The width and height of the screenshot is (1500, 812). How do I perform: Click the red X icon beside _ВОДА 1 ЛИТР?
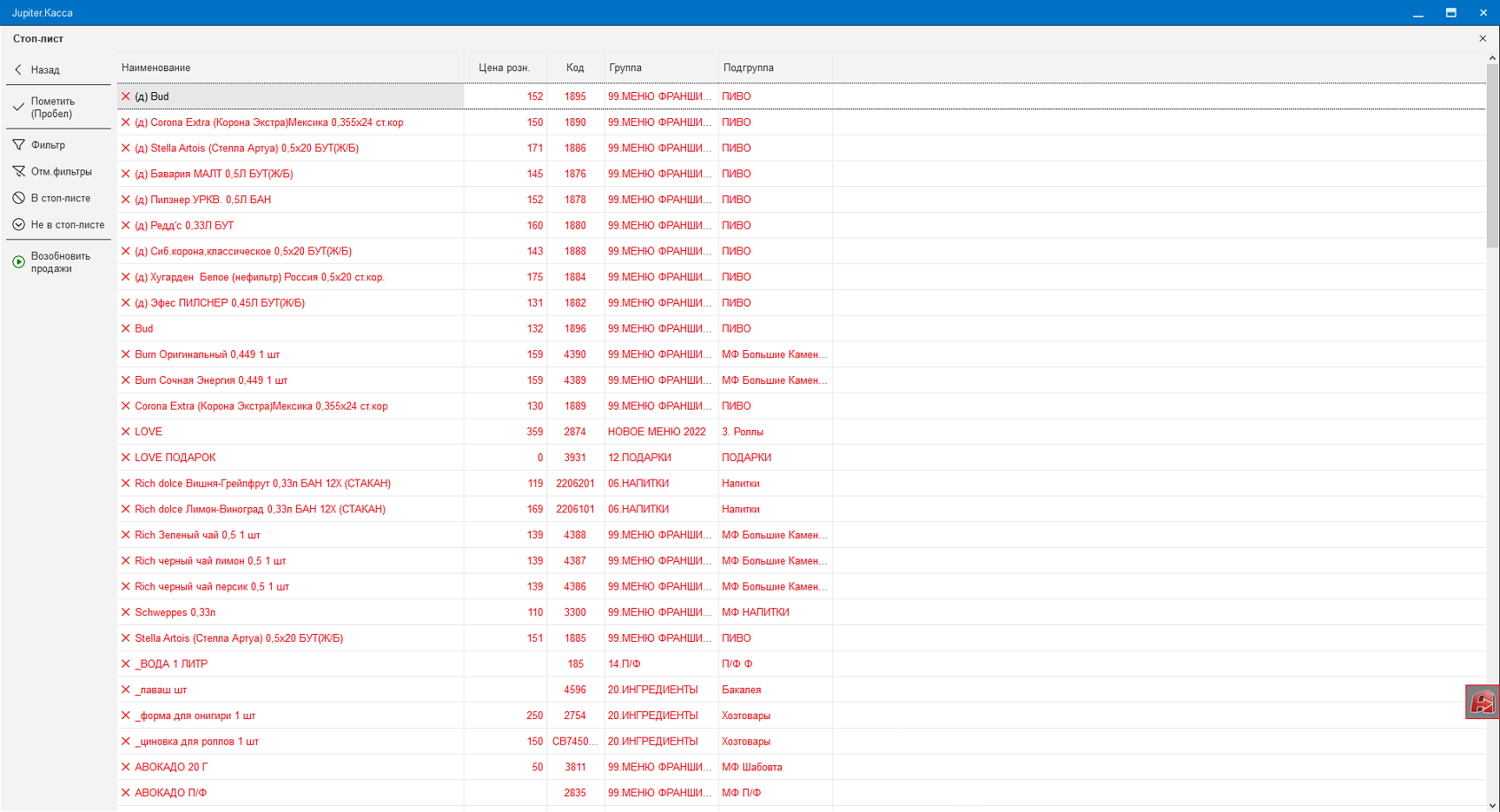[126, 663]
